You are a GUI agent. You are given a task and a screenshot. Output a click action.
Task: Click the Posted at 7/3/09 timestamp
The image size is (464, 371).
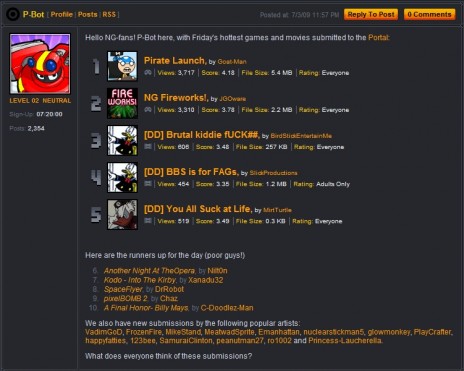tap(299, 15)
